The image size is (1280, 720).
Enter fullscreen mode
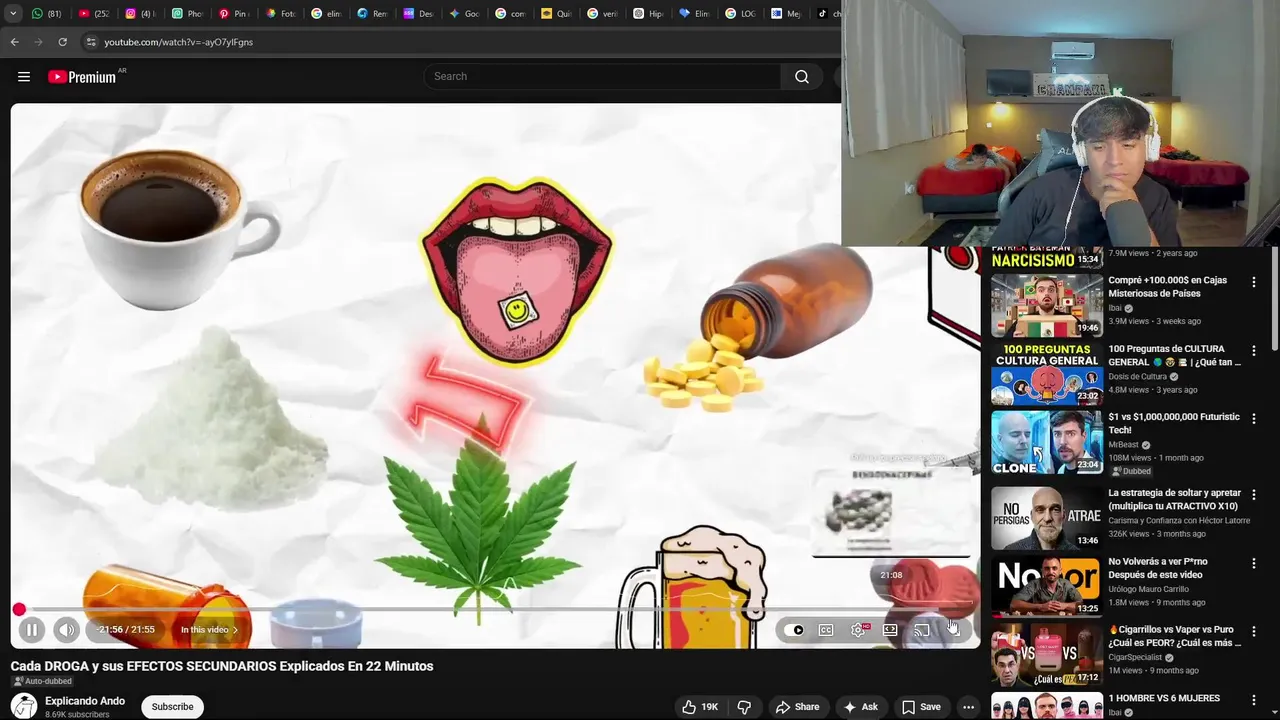pyautogui.click(x=954, y=630)
